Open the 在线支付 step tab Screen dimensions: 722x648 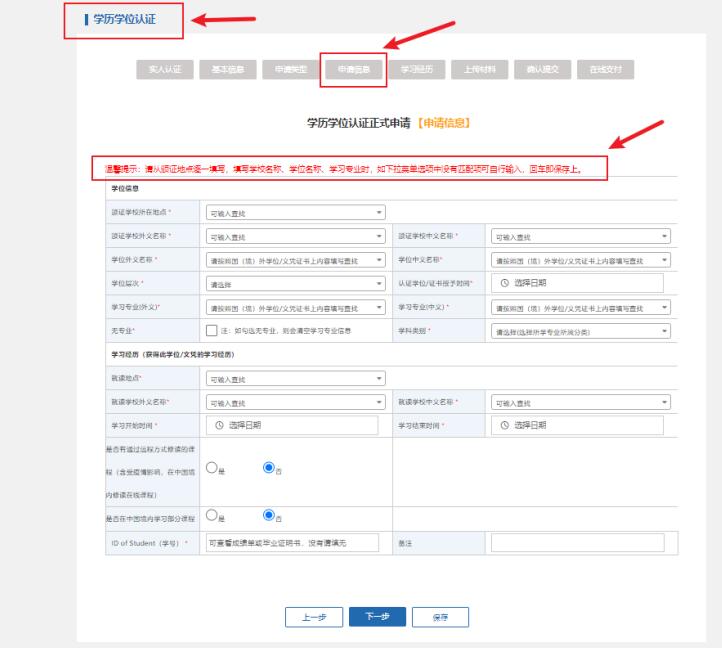click(606, 70)
